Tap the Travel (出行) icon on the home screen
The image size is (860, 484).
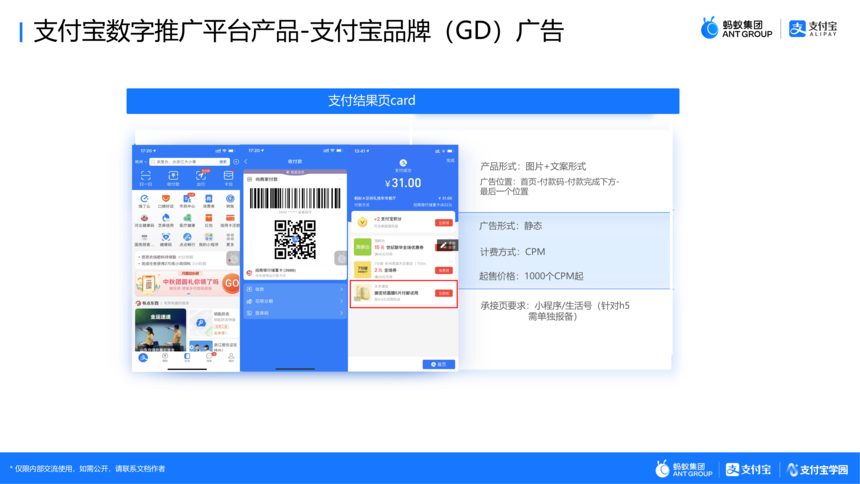pos(201,176)
